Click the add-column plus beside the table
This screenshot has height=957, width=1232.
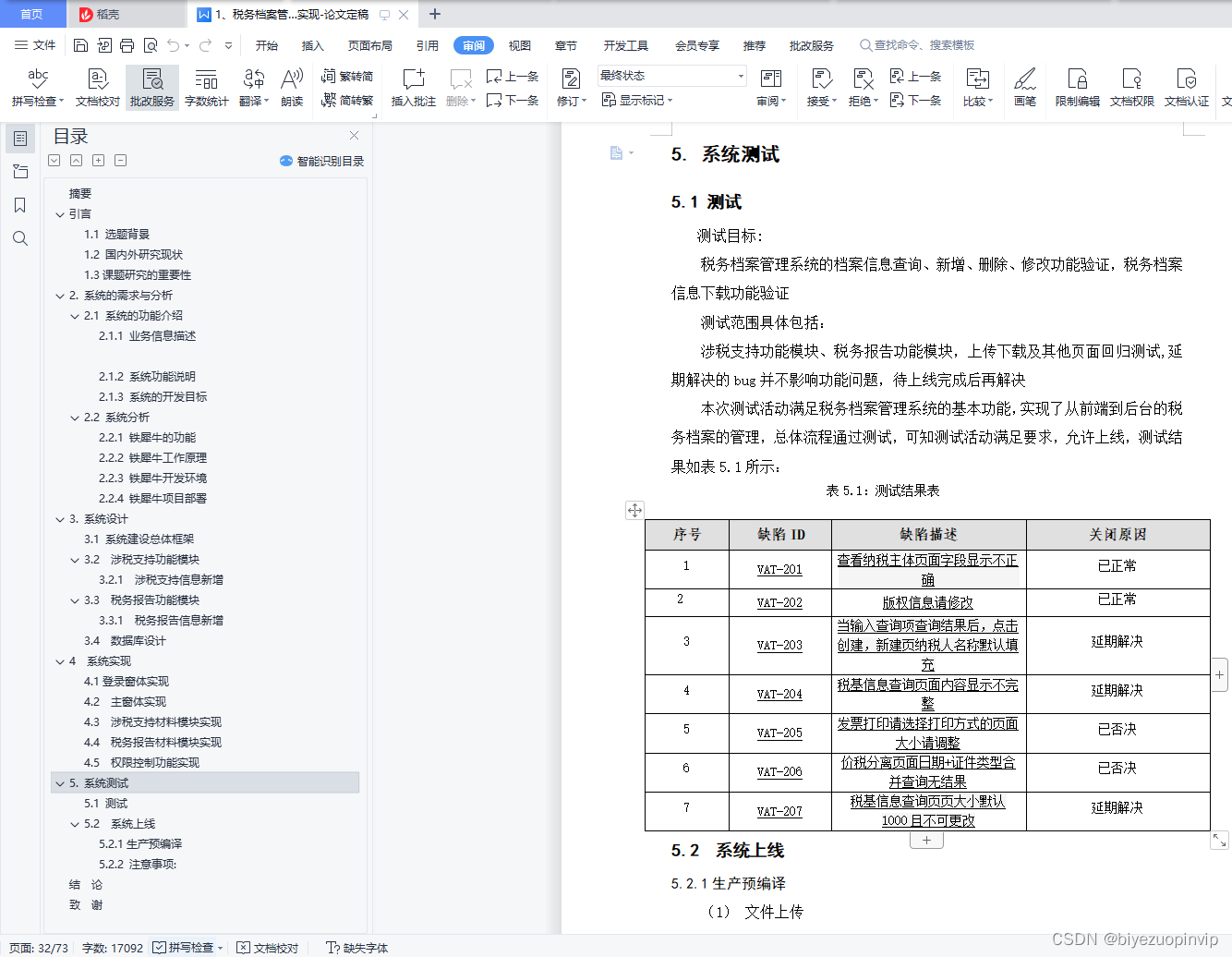[x=1220, y=675]
